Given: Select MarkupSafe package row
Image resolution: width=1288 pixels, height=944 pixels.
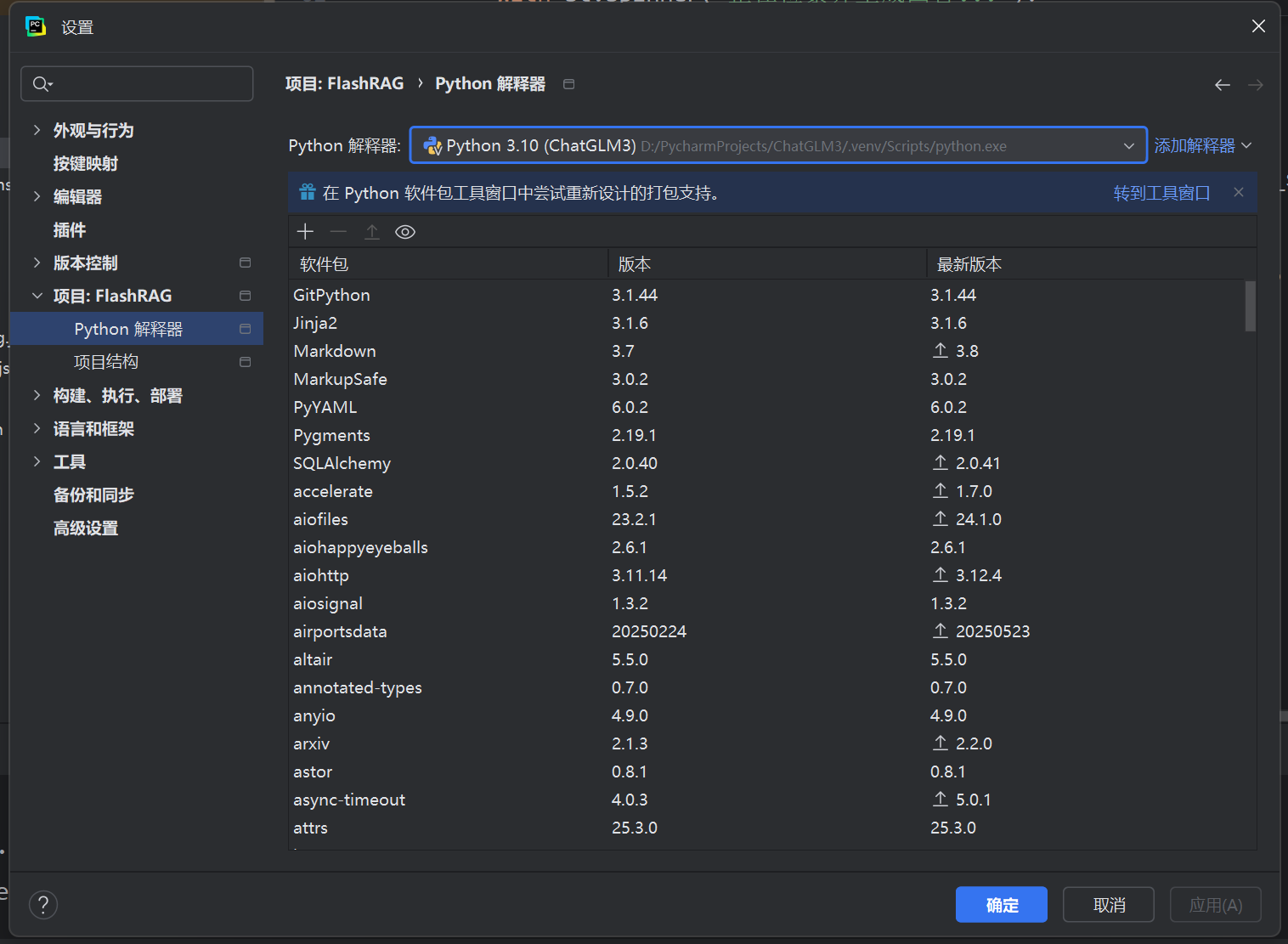Looking at the screenshot, I should tap(767, 379).
